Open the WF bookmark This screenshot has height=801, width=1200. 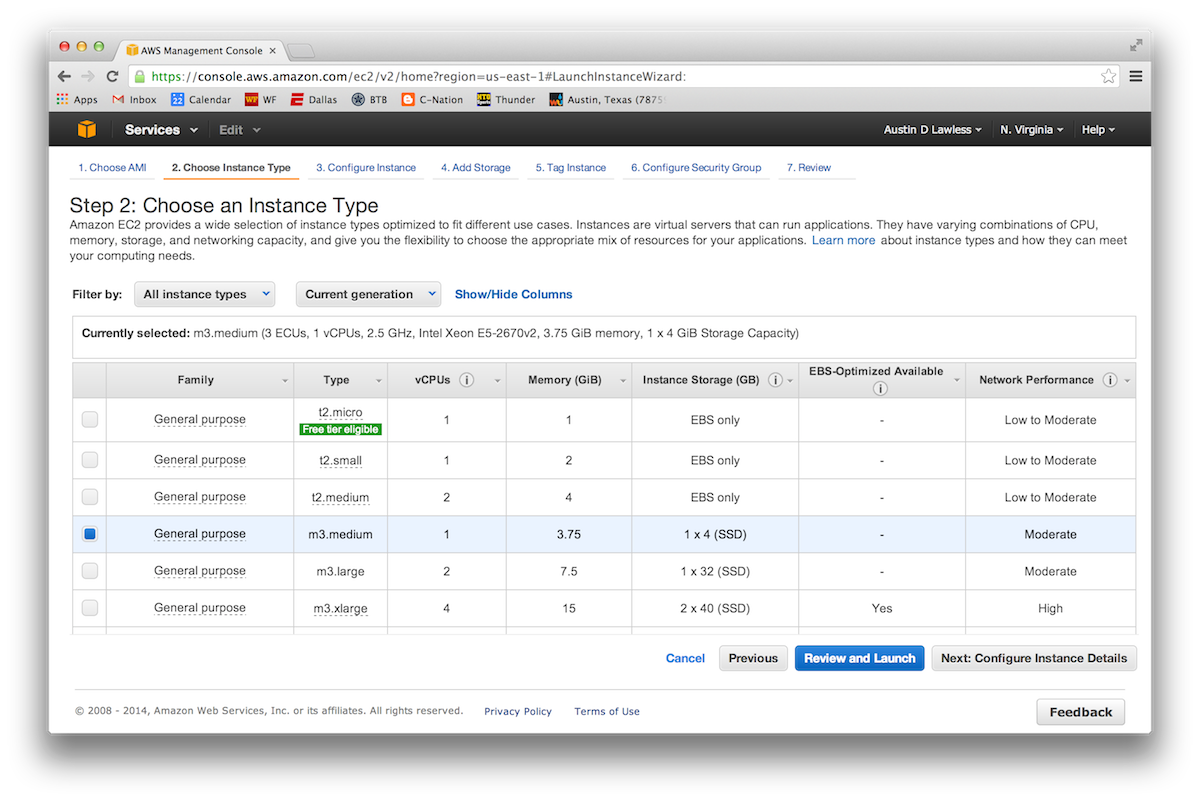click(x=261, y=100)
